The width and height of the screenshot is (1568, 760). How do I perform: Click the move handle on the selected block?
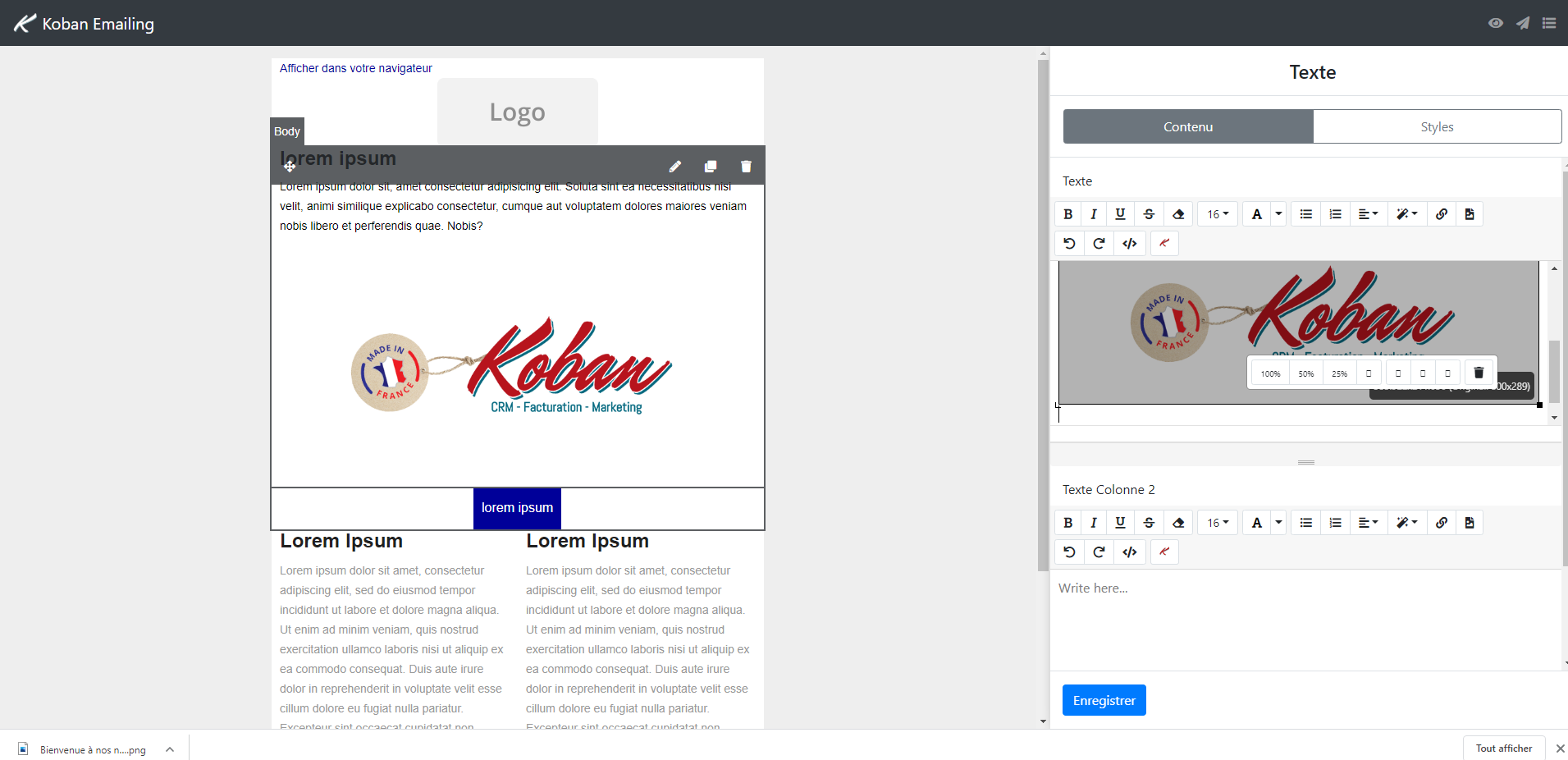pos(290,167)
